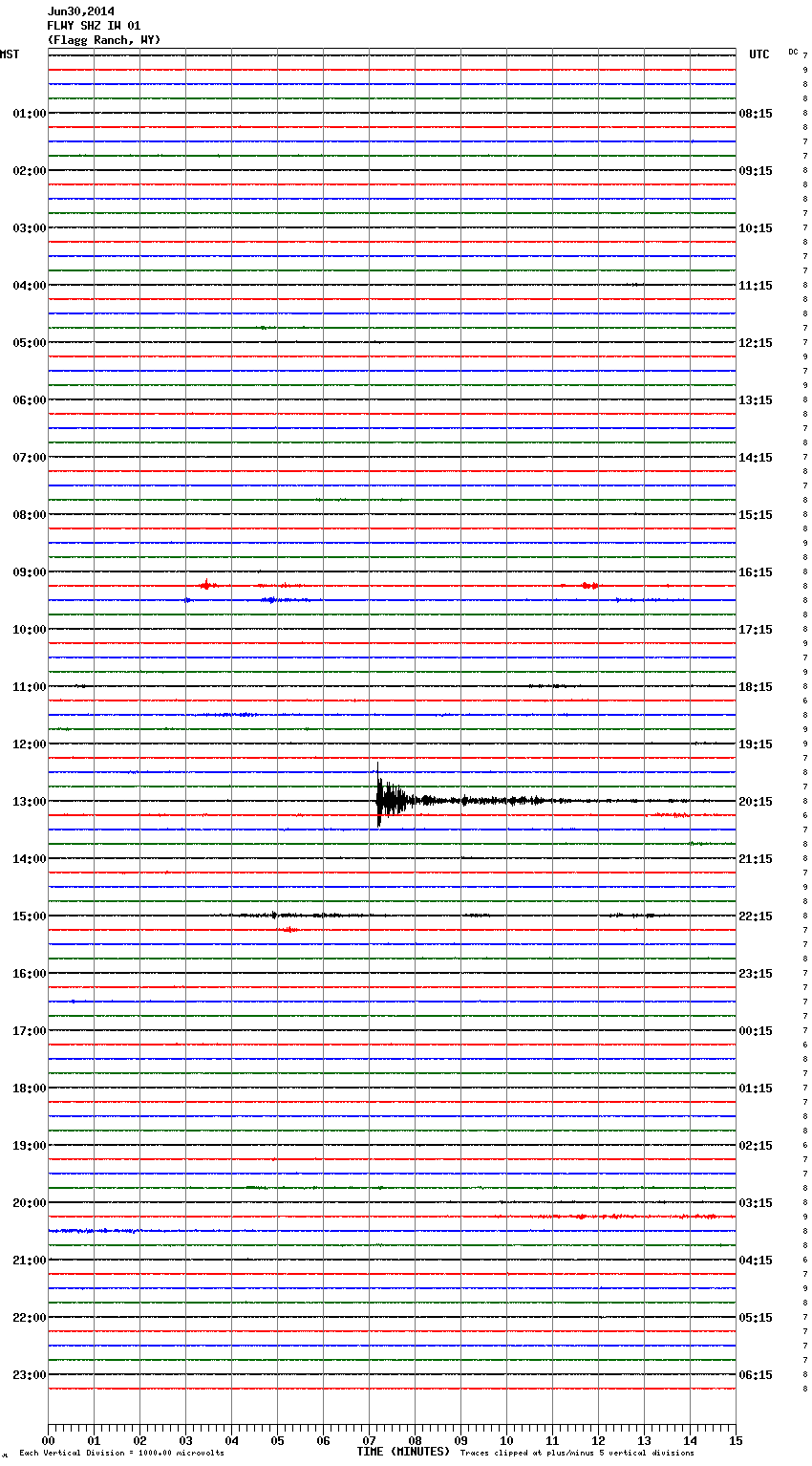Click the 00 minute tick label on bottom axis

pos(48,1440)
